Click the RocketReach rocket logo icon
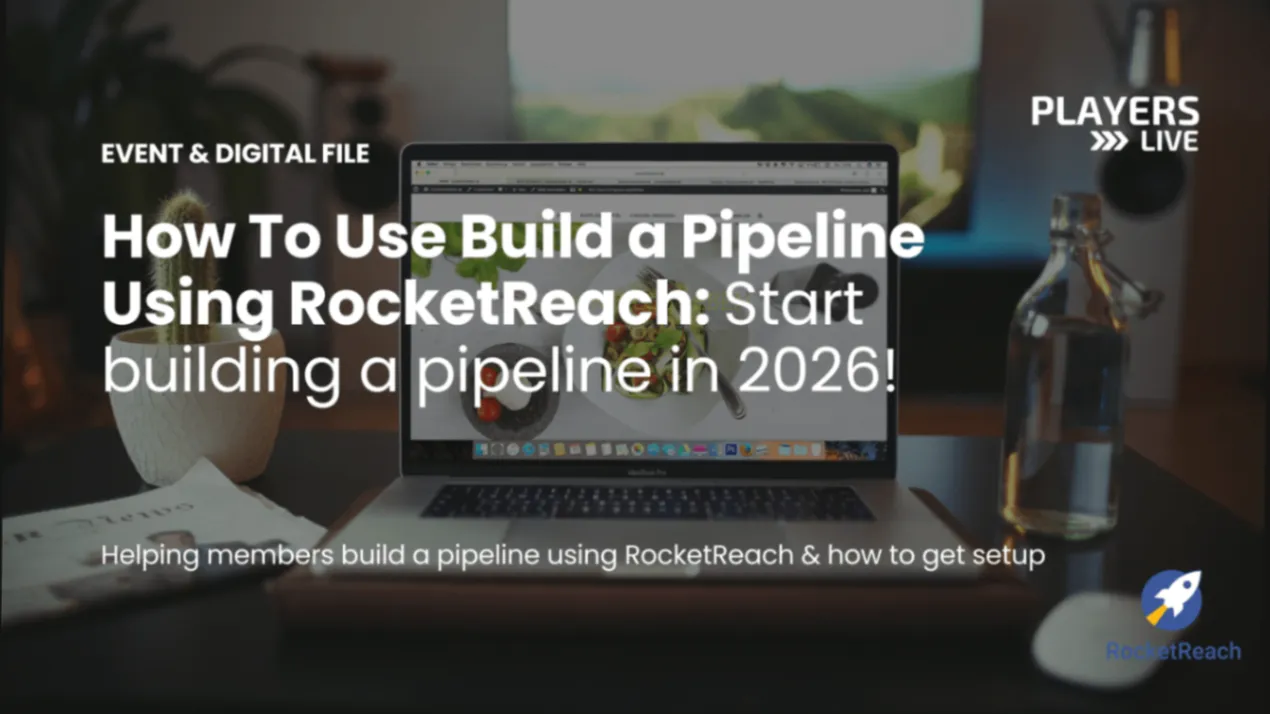1270x714 pixels. [1171, 601]
